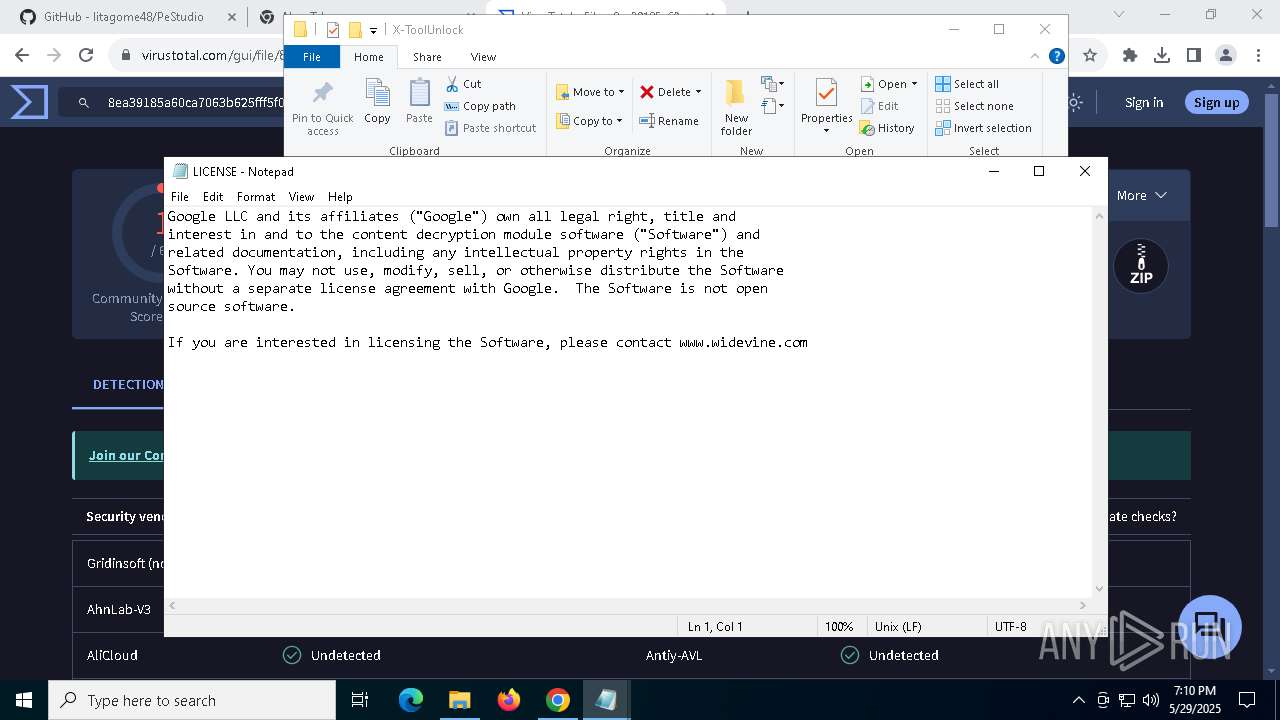
Task: Click the Paste icon in Explorer ribbon
Action: [419, 102]
